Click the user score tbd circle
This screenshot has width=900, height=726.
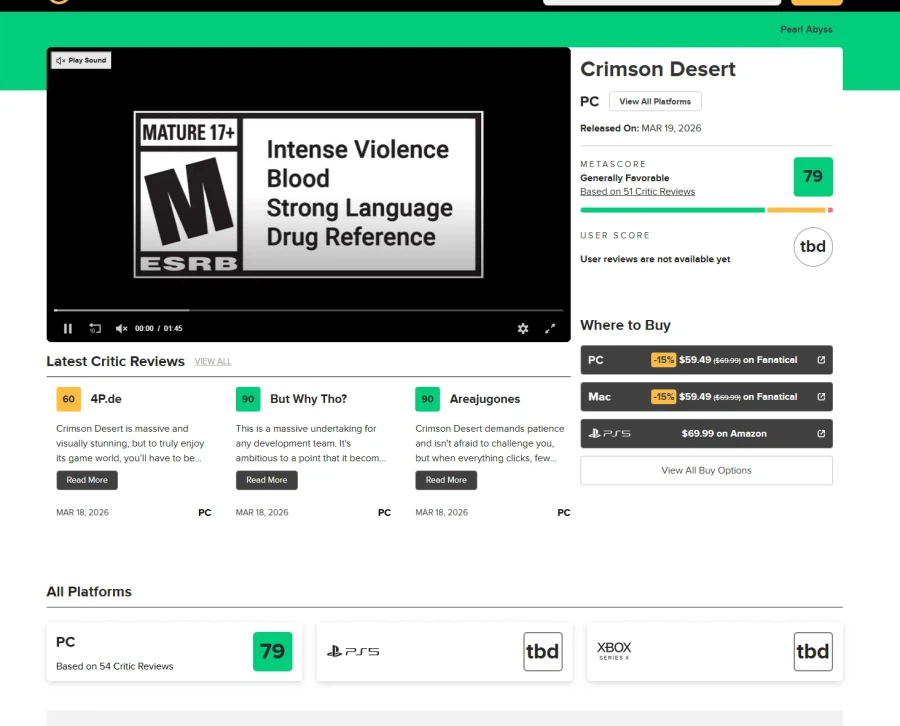[812, 247]
